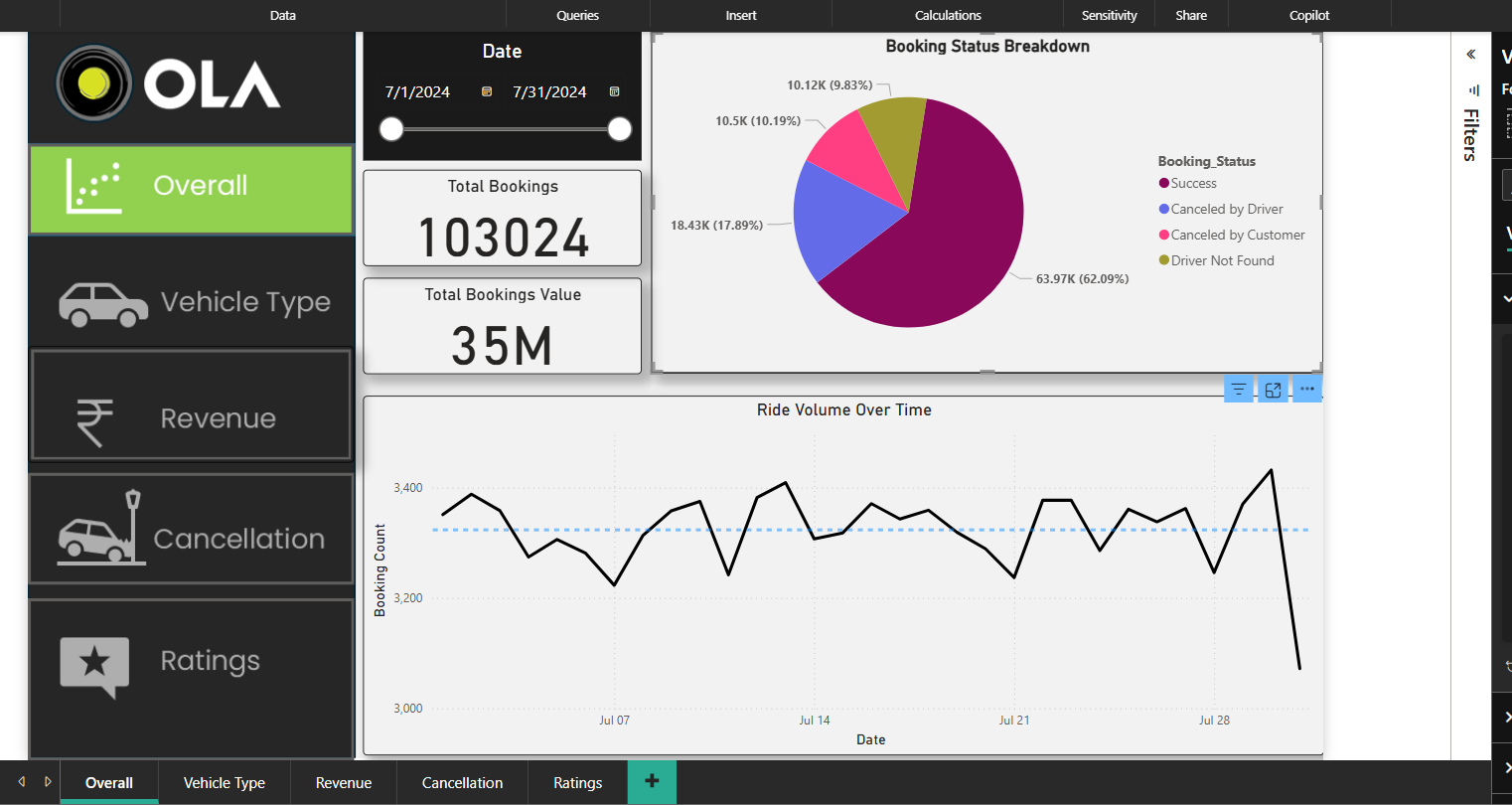This screenshot has width=1512, height=805.
Task: Toggle Success in Booking_Status legend
Action: [1193, 184]
